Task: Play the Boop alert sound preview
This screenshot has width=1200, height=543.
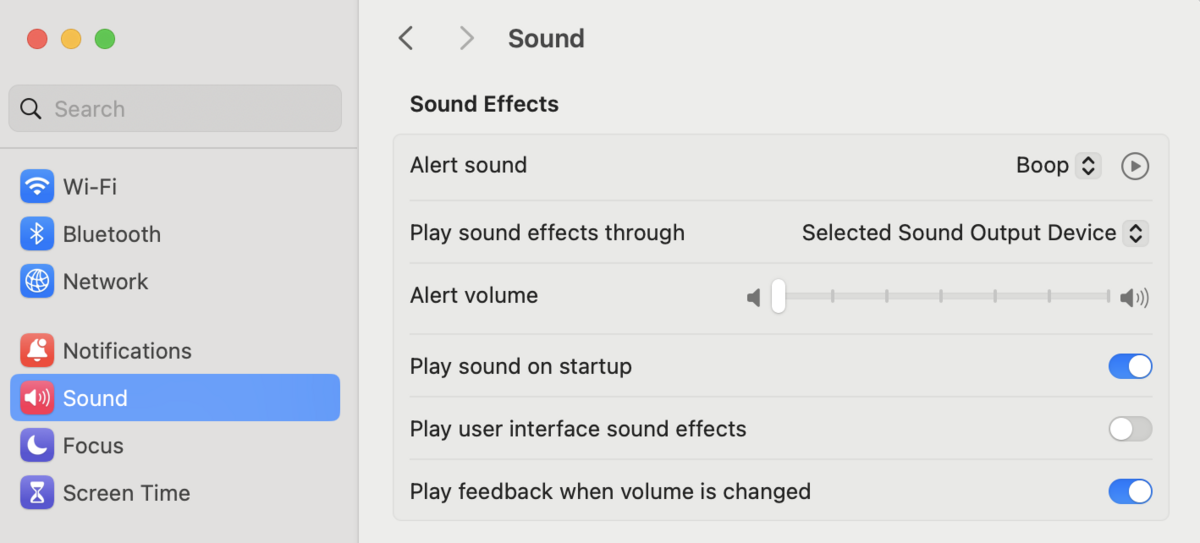Action: click(1134, 166)
